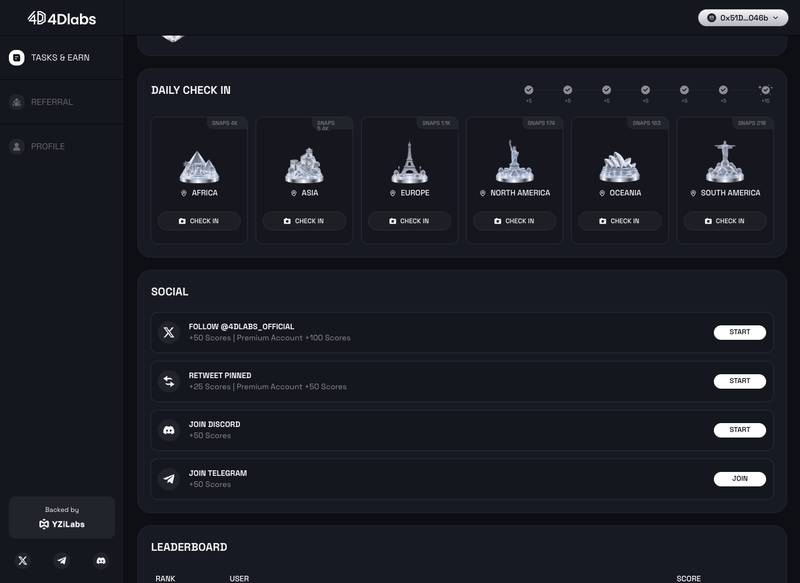
Task: Click the USER column header in leaderboard
Action: [239, 578]
